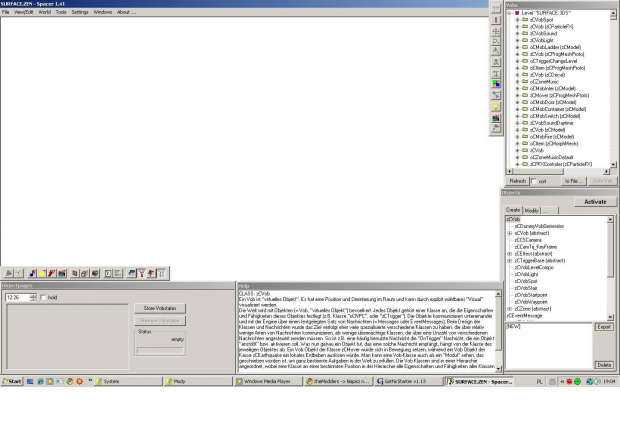Viewport: 620px width, 430px height.
Task: Click the curved return-arrow icon in vertical toolbar
Action: pyautogui.click(x=496, y=41)
